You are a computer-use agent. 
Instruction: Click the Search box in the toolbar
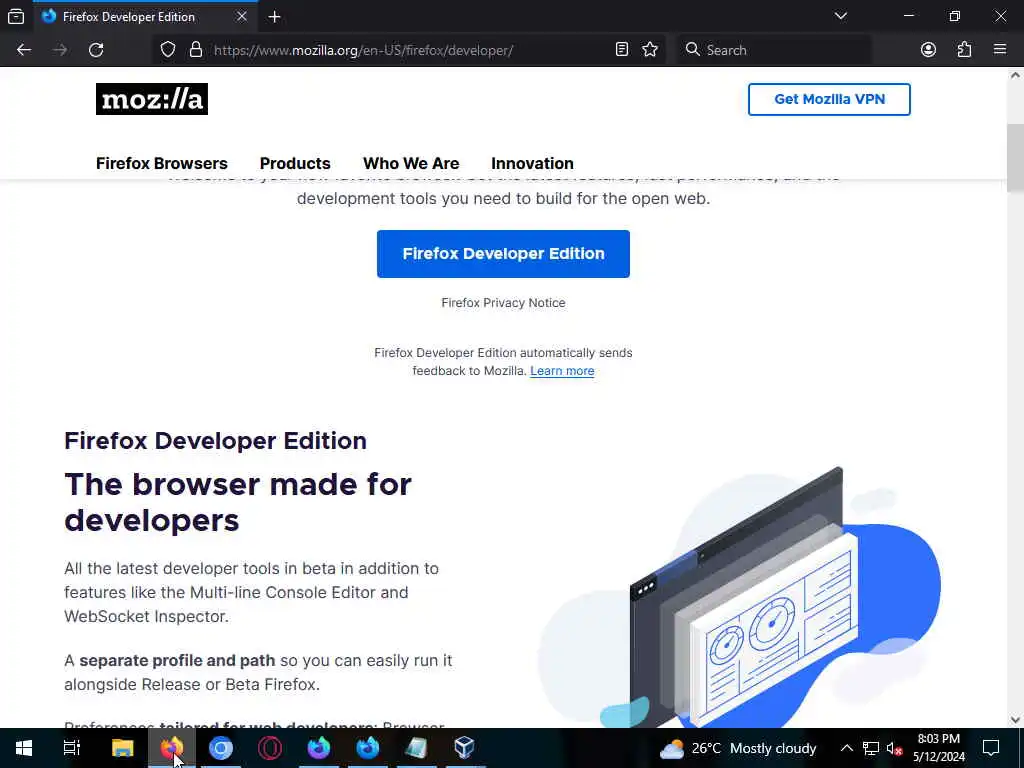point(774,50)
